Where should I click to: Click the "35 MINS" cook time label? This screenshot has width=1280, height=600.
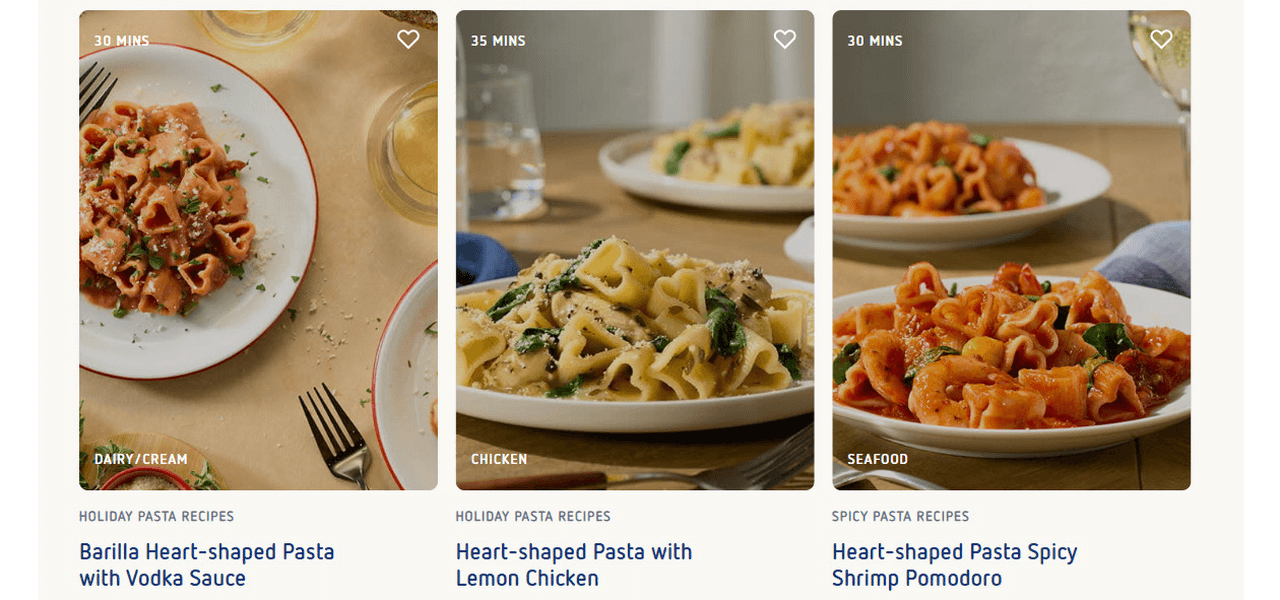click(498, 41)
